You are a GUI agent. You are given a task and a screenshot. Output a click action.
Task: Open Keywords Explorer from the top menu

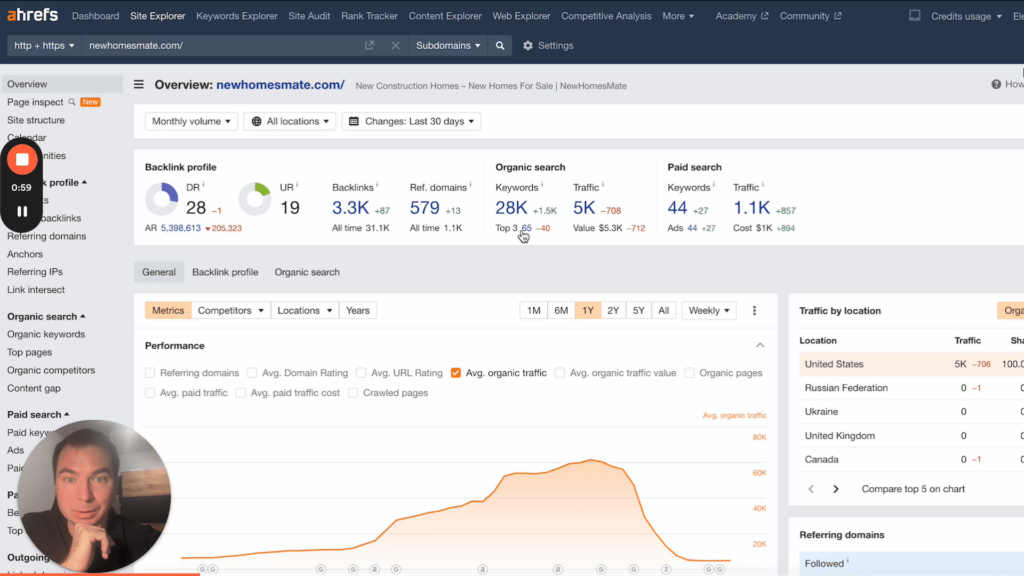(x=236, y=15)
